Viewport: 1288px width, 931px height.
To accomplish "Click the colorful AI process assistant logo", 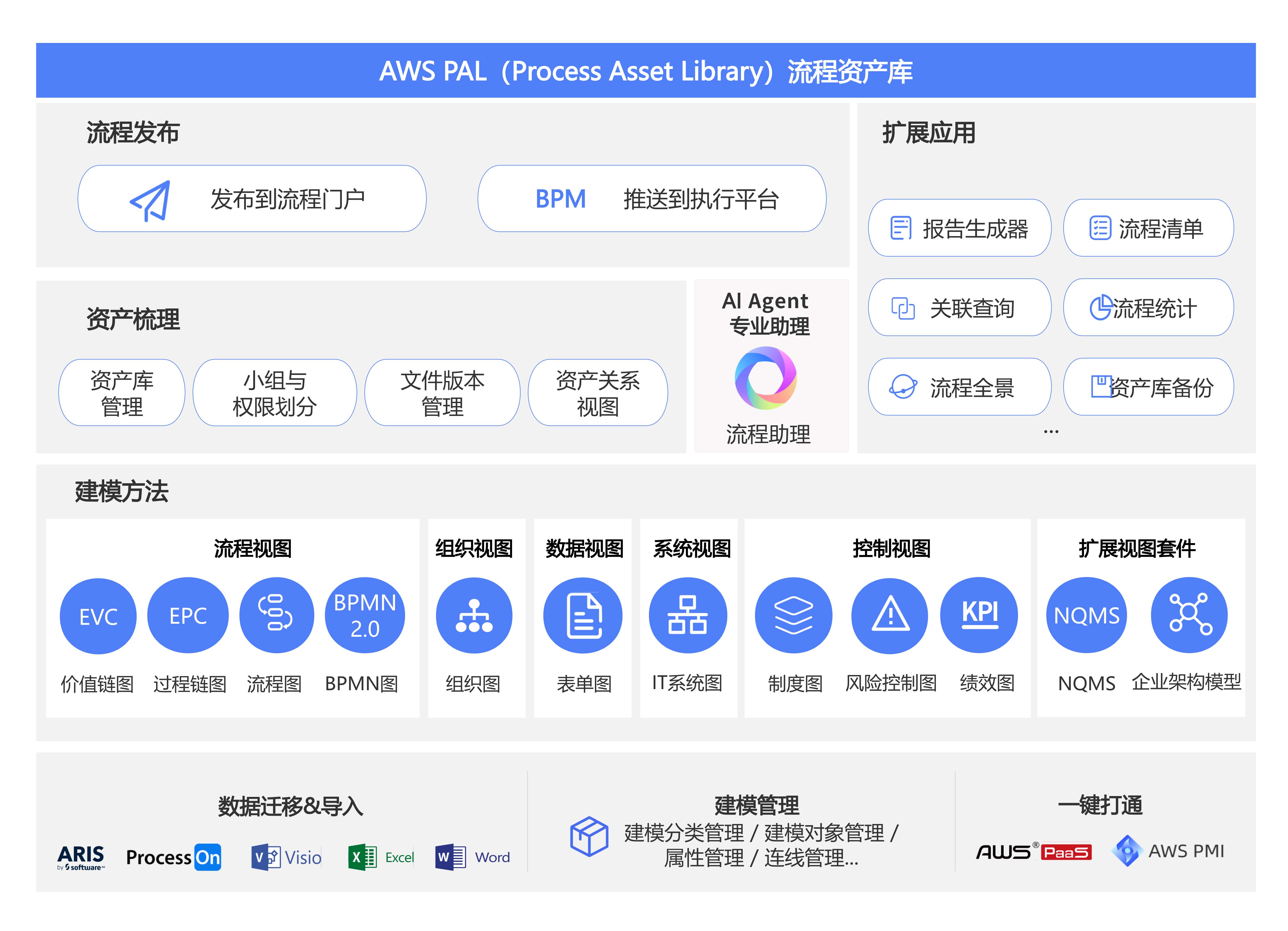I will pos(765,378).
